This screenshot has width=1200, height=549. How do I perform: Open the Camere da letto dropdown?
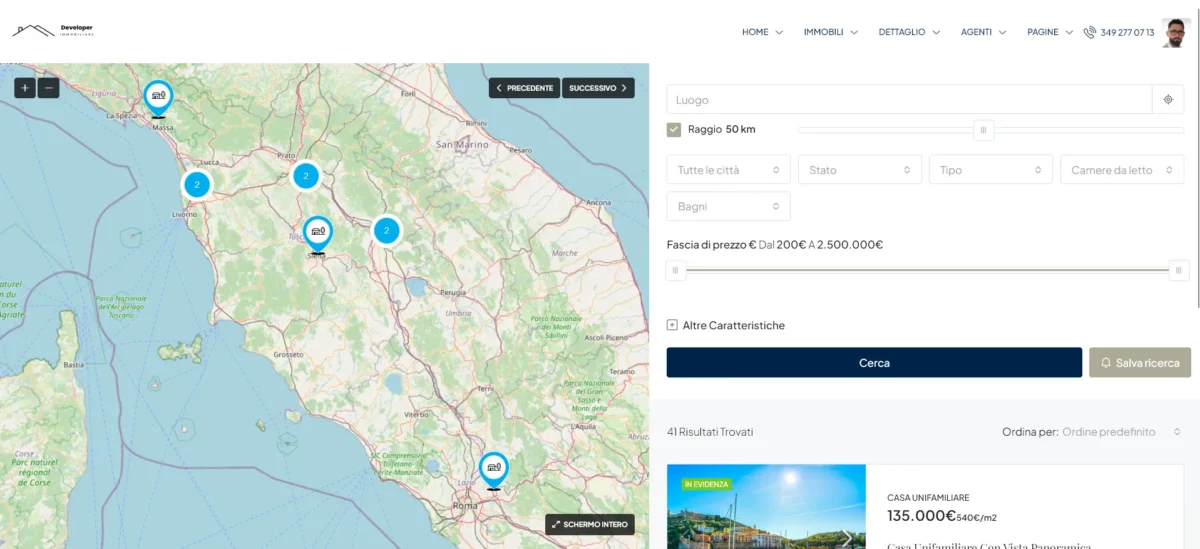pos(1122,170)
